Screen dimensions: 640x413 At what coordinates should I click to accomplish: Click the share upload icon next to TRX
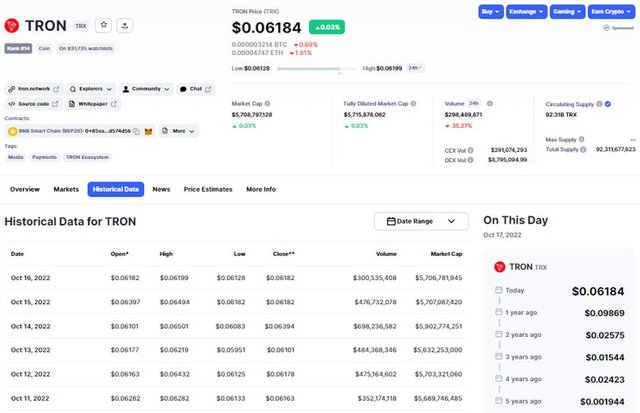tap(125, 25)
